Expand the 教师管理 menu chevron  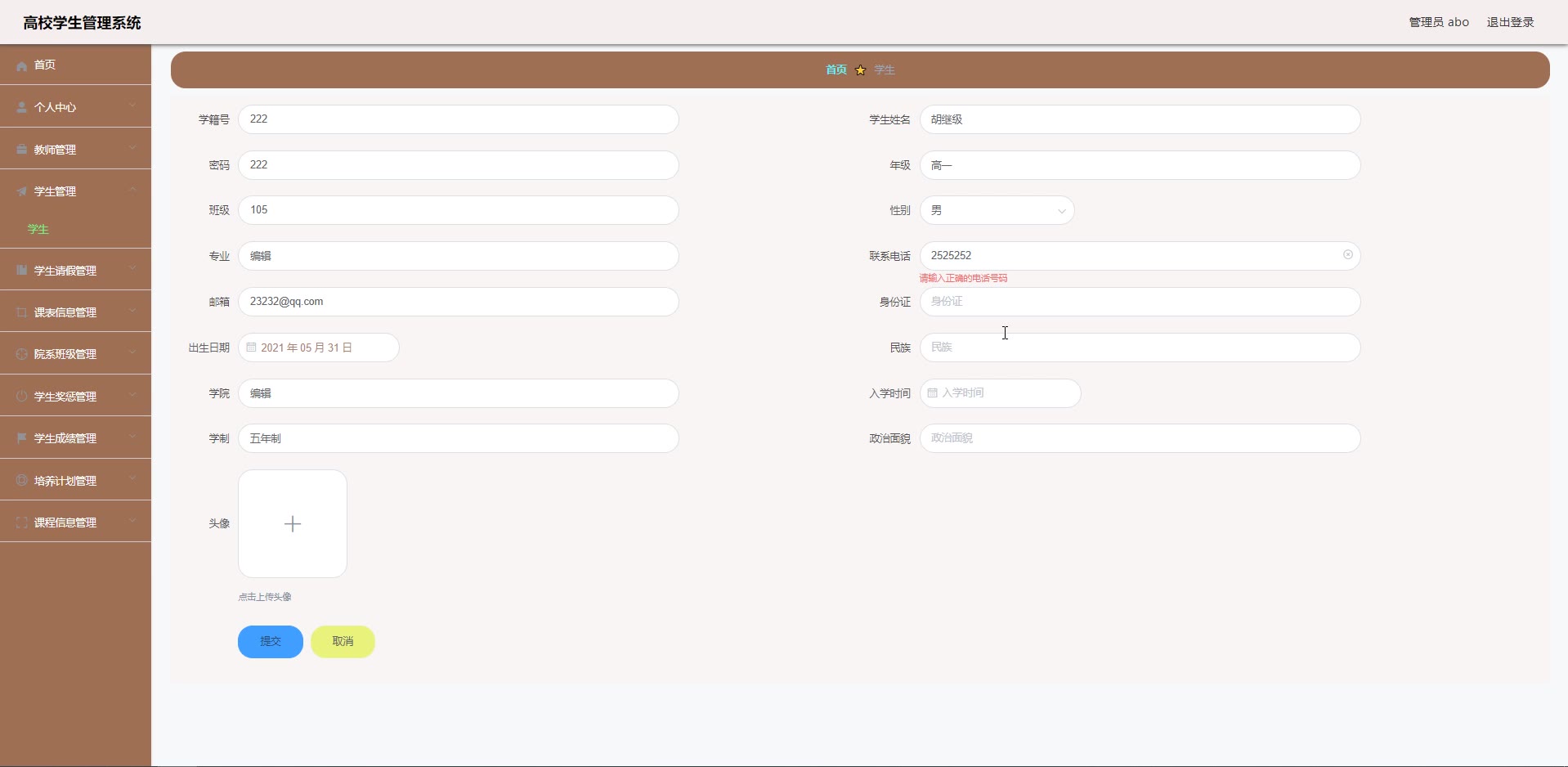click(x=132, y=149)
